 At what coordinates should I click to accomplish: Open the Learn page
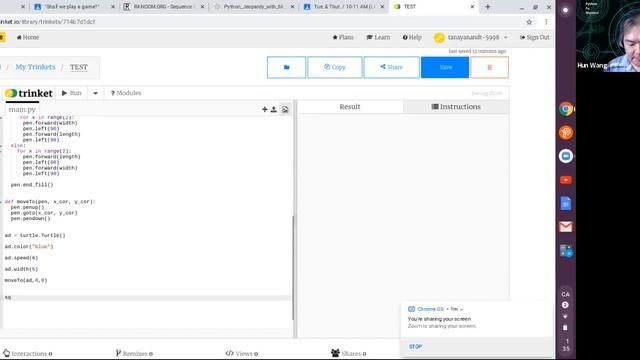coord(378,38)
